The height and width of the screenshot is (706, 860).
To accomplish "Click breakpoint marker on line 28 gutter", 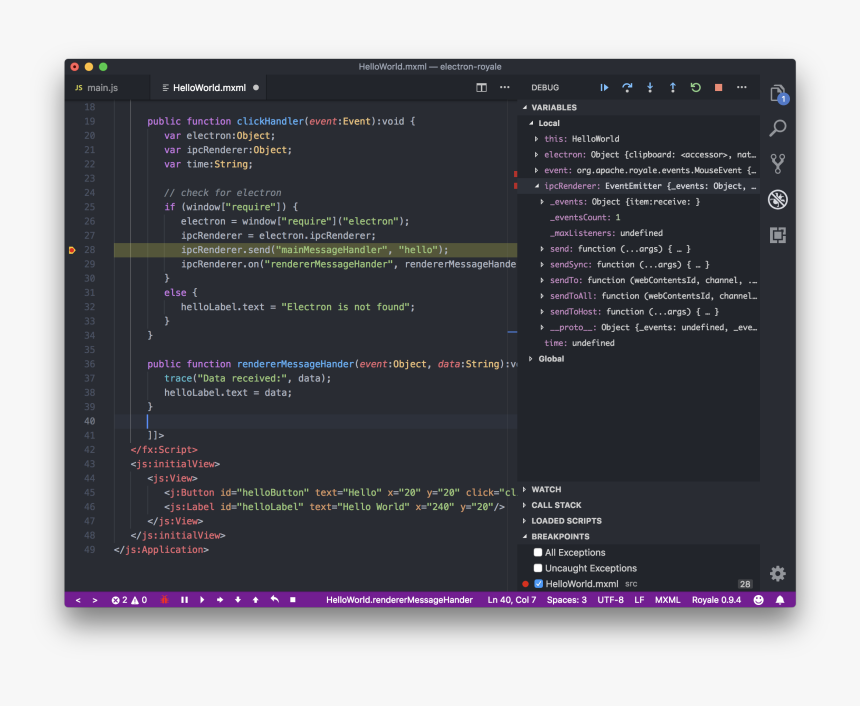I will [72, 250].
